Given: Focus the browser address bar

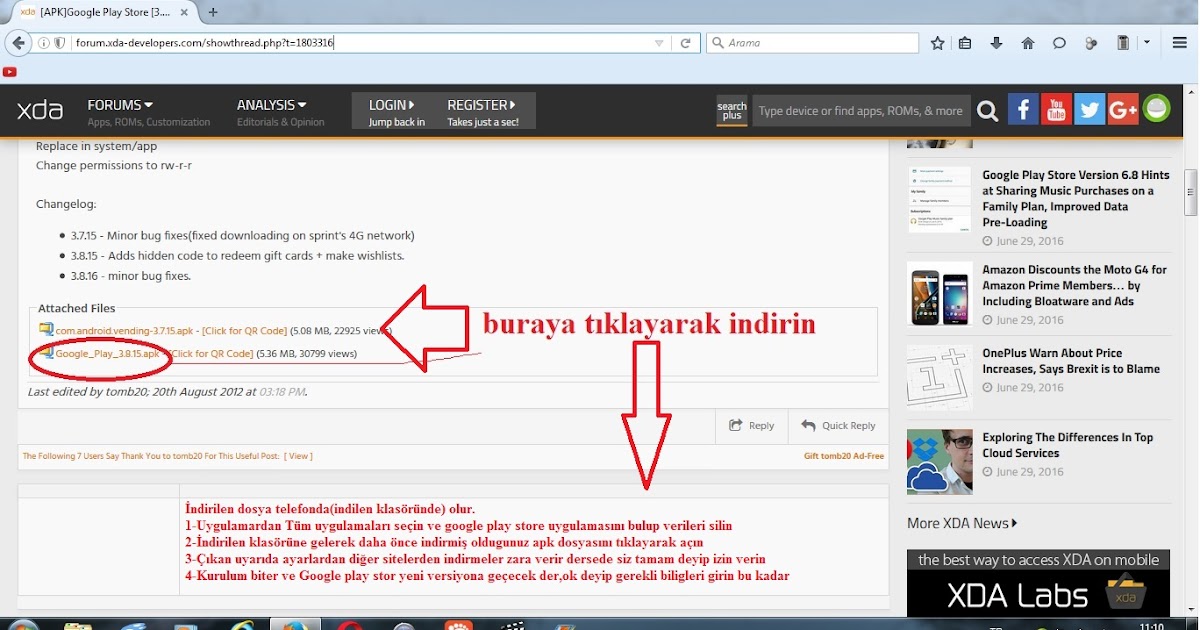Looking at the screenshot, I should [x=360, y=43].
